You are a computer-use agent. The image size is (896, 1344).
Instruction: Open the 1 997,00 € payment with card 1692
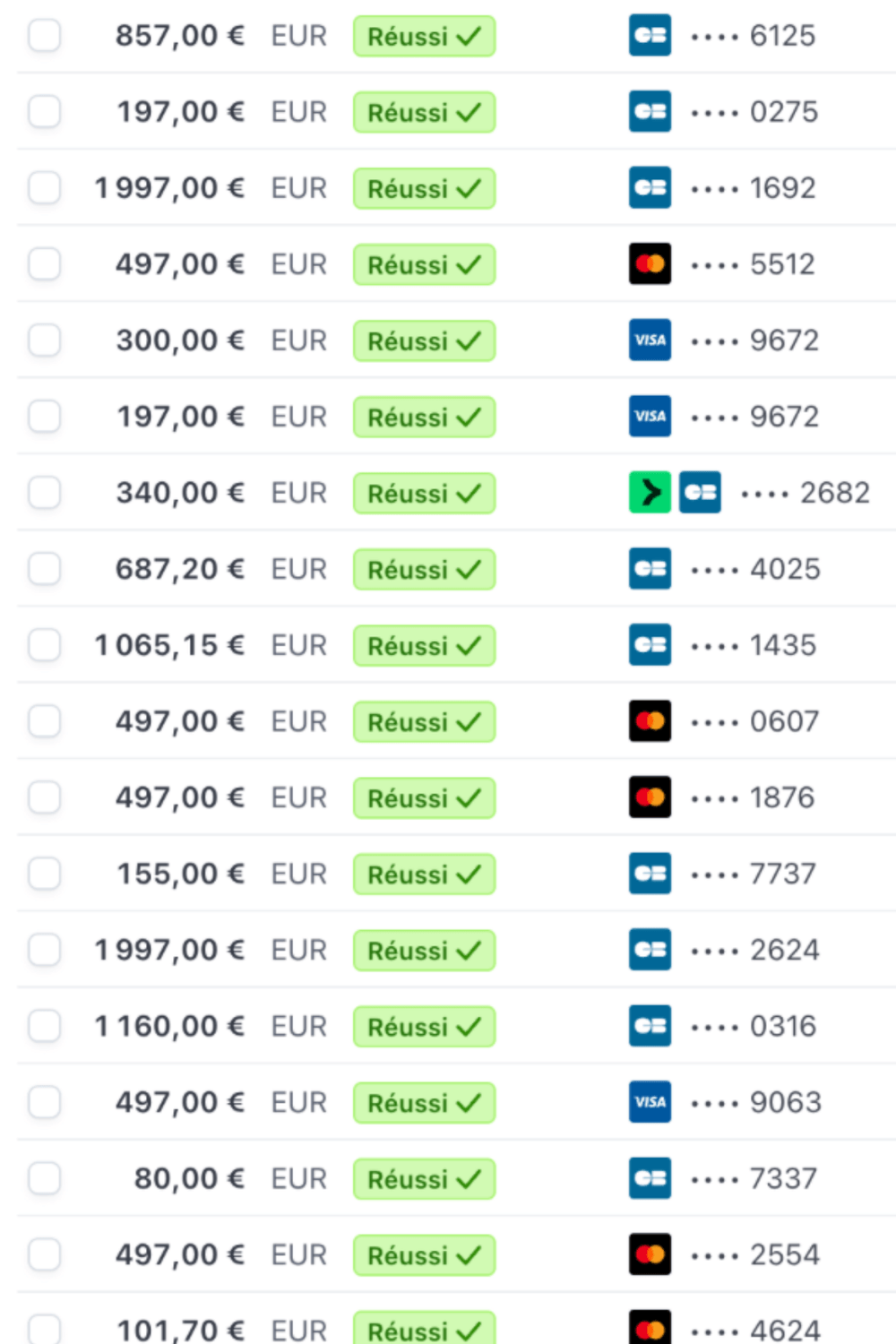coord(169,188)
